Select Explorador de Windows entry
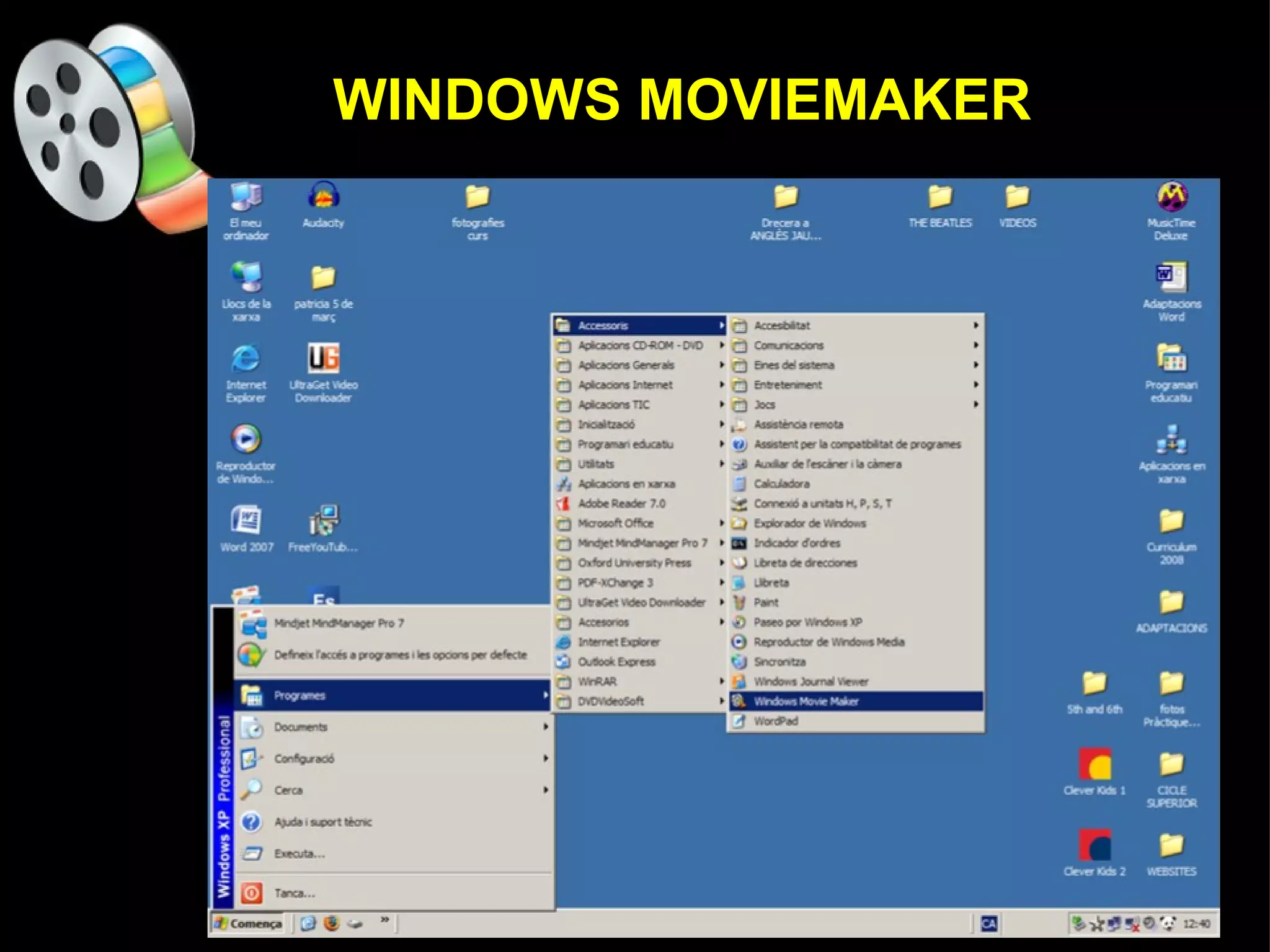The image size is (1270, 952). click(856, 523)
